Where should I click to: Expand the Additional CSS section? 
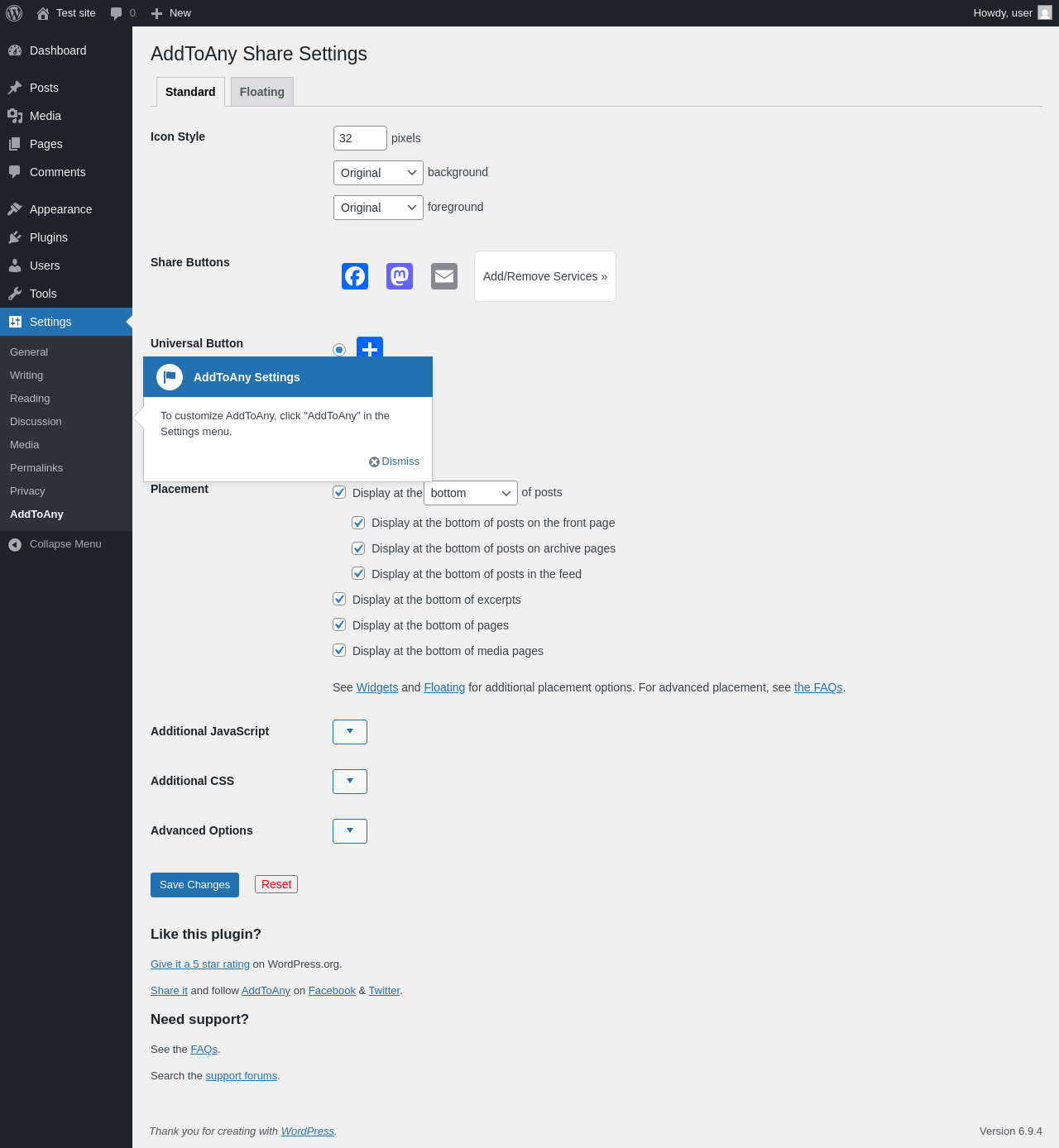click(x=350, y=782)
